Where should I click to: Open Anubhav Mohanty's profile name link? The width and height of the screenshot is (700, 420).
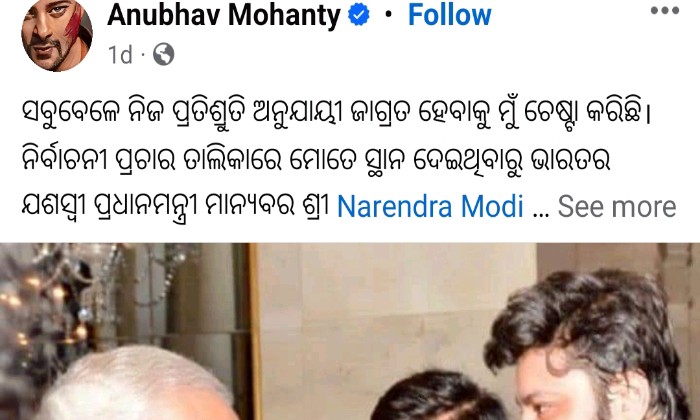point(224,16)
